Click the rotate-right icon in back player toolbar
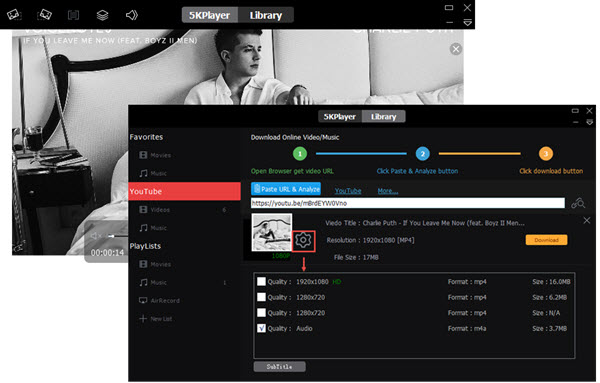 [x=44, y=15]
